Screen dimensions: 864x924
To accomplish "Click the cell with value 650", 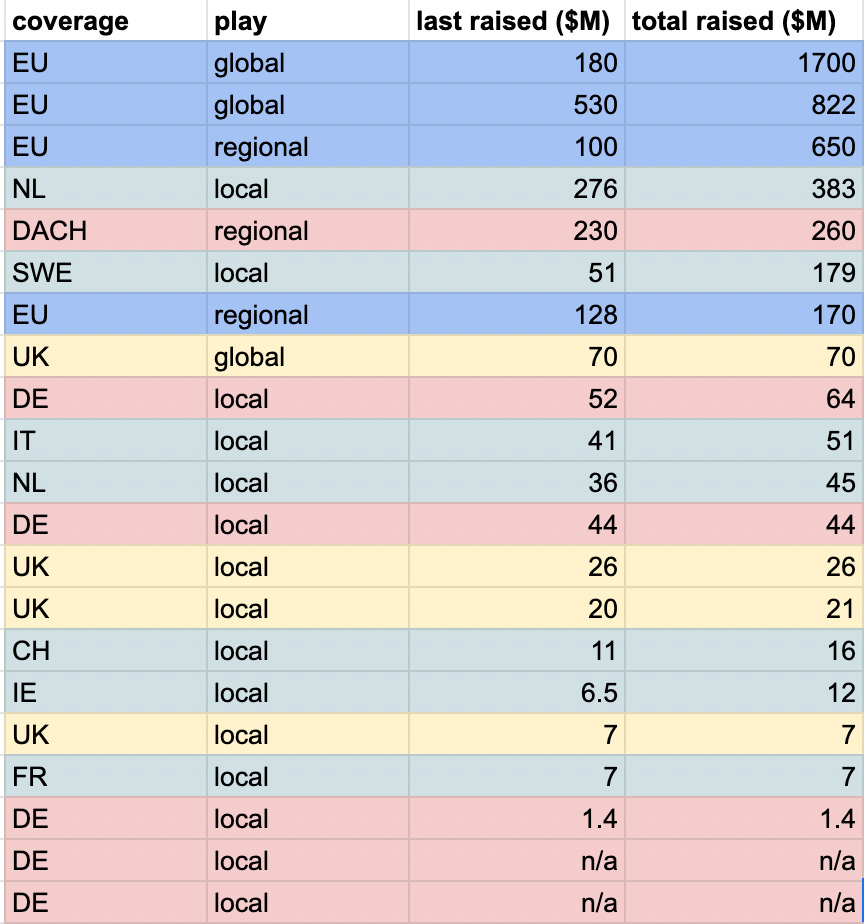I will click(744, 147).
